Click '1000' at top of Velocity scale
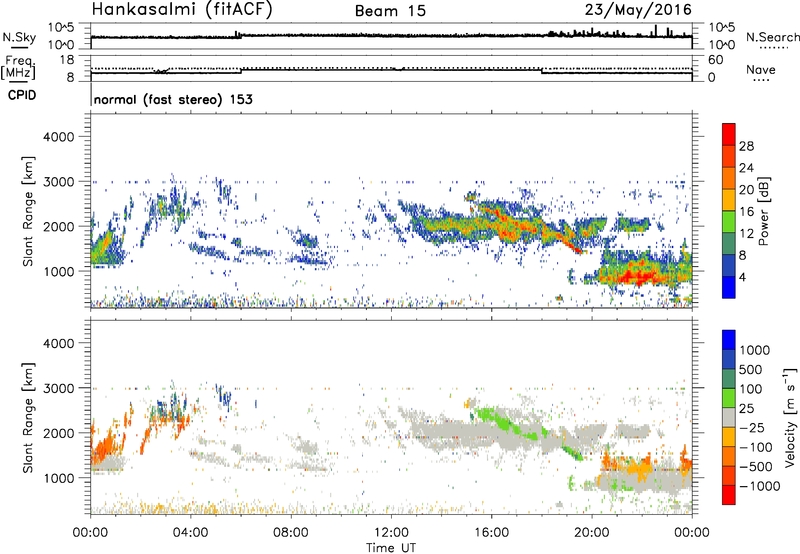The image size is (800, 554). pyautogui.click(x=755, y=350)
